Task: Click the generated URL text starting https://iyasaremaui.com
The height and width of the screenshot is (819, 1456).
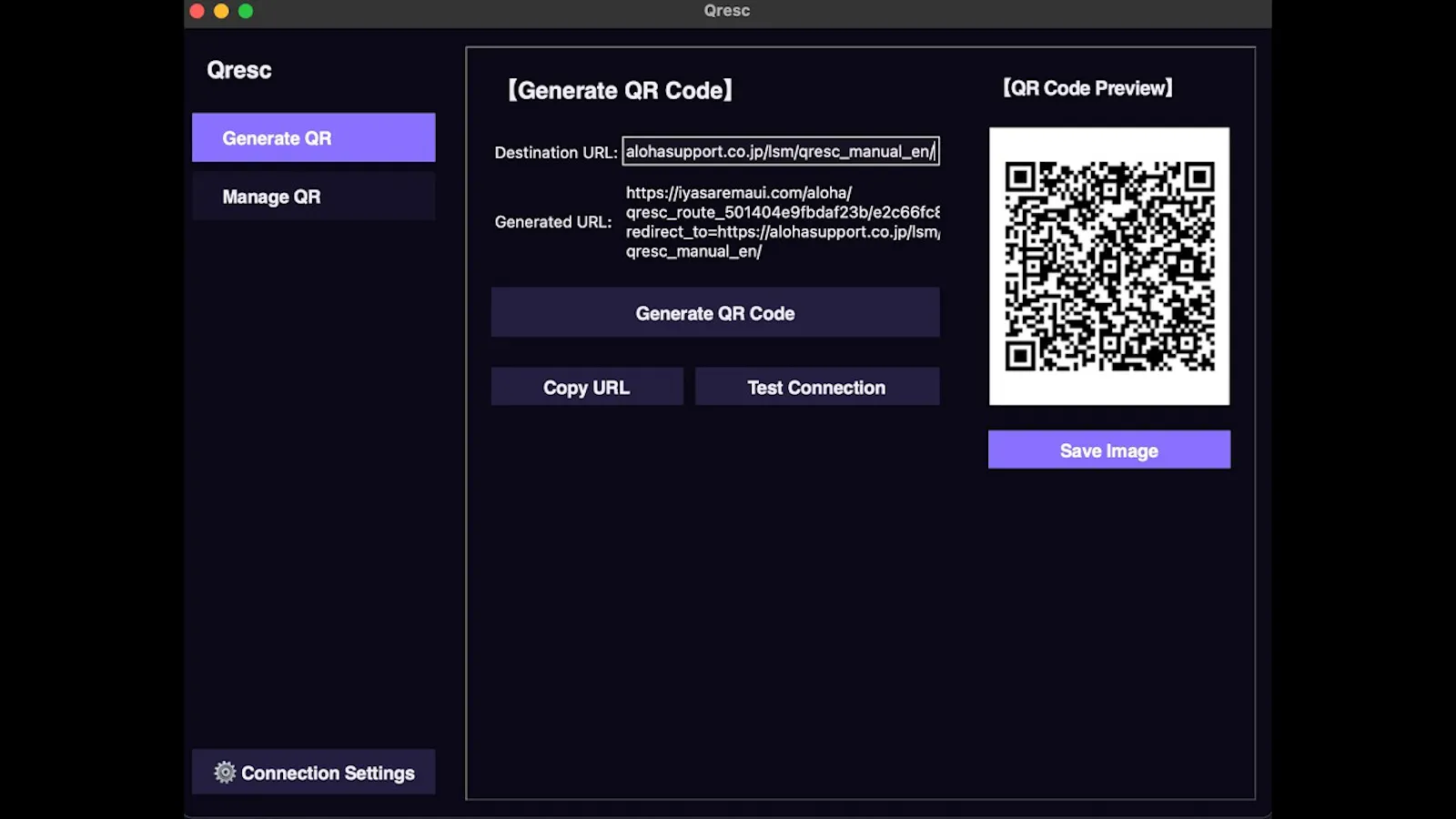Action: click(783, 222)
